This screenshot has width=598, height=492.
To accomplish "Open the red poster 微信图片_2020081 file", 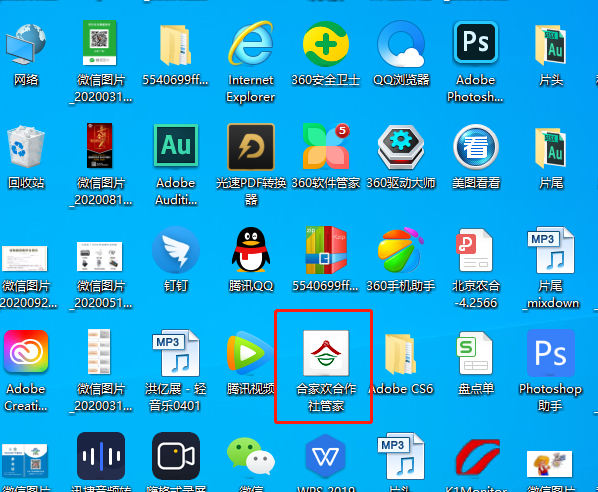I will point(100,145).
